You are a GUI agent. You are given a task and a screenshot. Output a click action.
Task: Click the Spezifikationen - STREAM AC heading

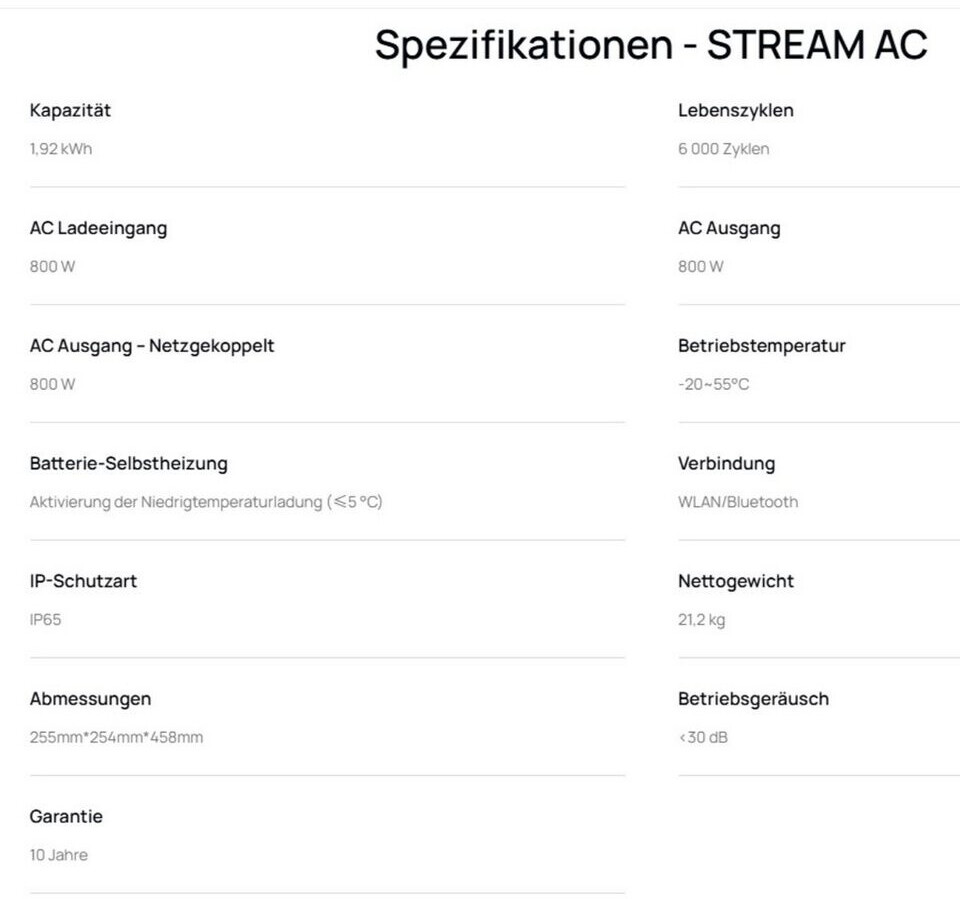click(651, 45)
